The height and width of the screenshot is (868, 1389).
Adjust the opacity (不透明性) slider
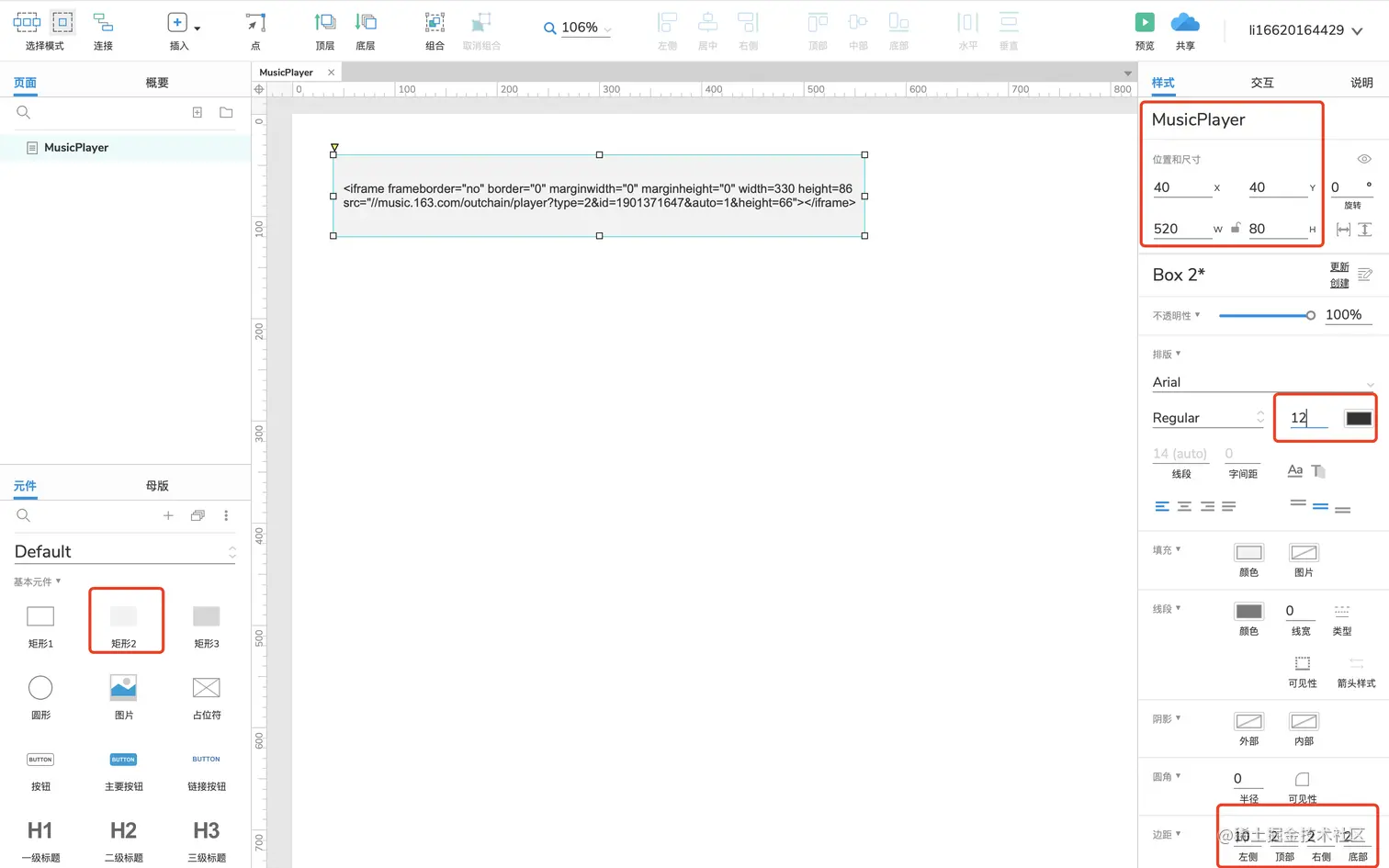pos(1267,315)
